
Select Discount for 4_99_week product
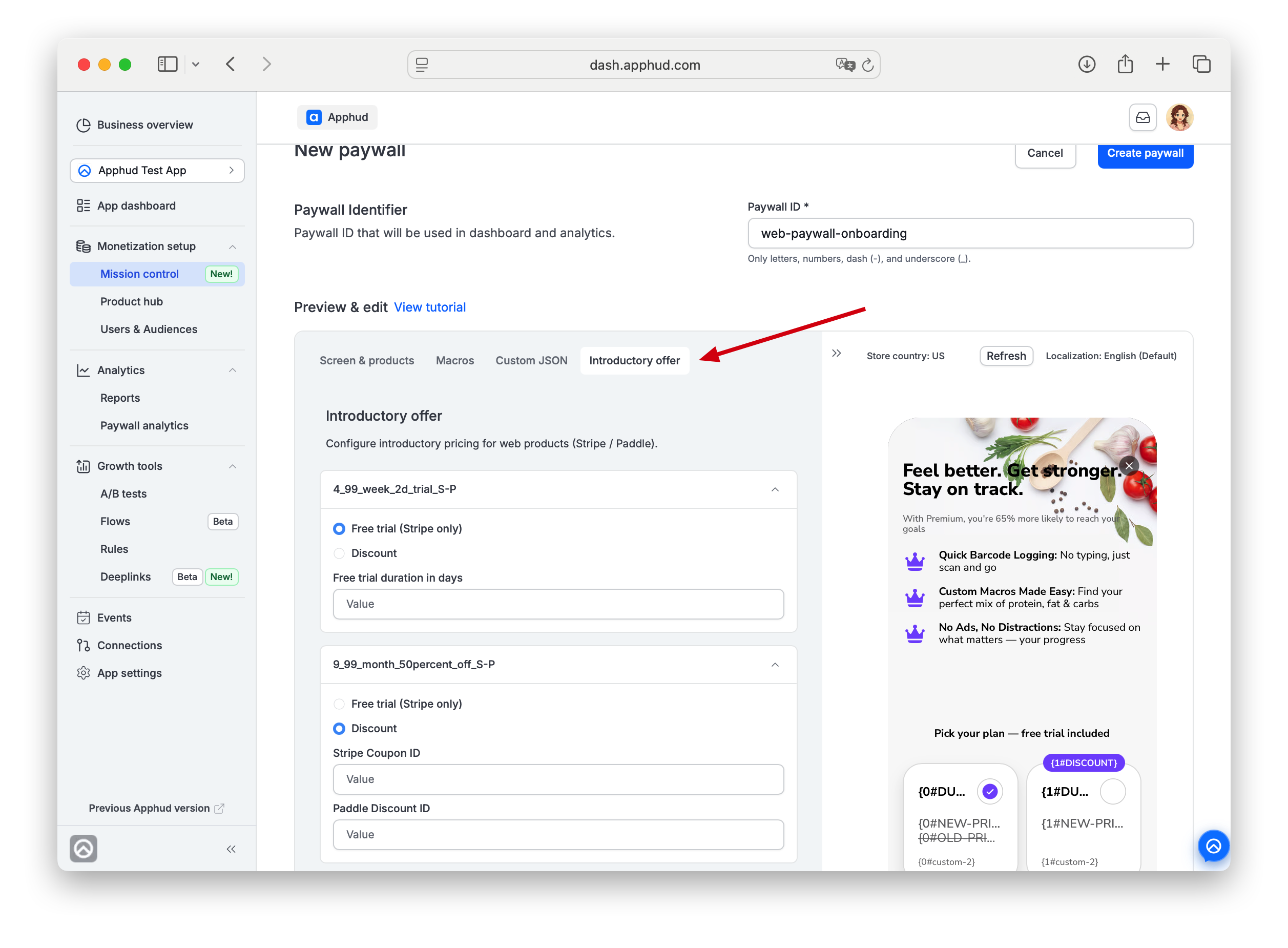339,553
